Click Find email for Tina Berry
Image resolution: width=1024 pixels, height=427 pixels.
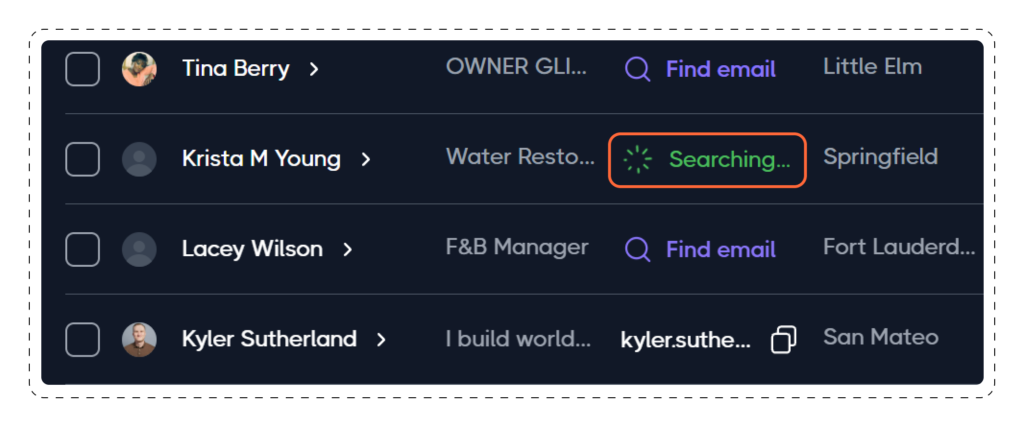tap(720, 69)
